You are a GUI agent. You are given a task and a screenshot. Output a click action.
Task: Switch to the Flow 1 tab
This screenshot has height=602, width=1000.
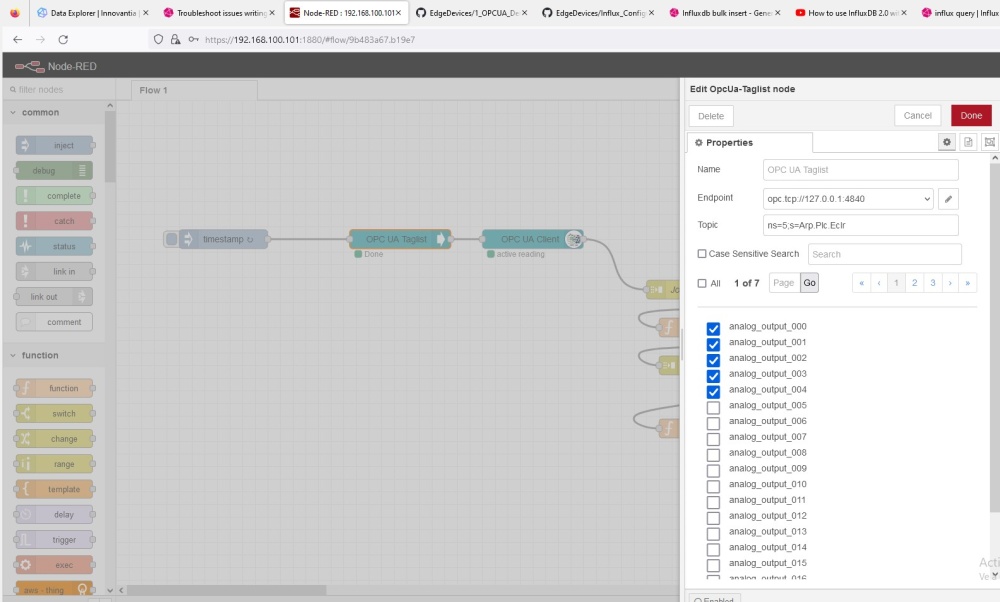(154, 90)
